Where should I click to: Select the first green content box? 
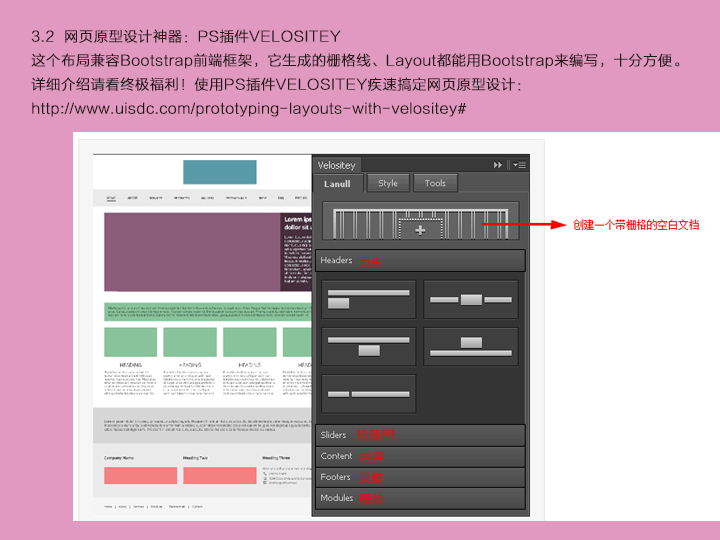(x=130, y=342)
